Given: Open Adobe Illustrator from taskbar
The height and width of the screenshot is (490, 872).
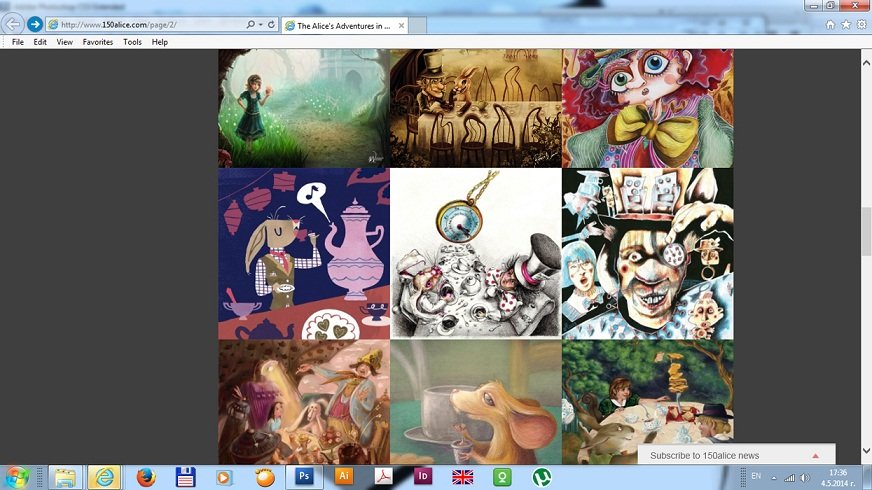Looking at the screenshot, I should 344,477.
